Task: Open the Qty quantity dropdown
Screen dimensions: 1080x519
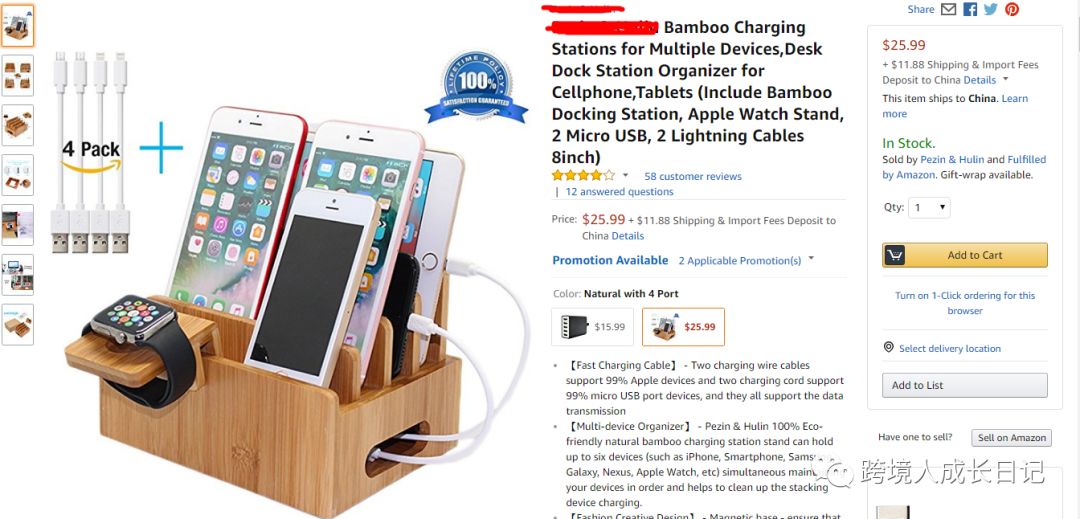Action: 929,207
